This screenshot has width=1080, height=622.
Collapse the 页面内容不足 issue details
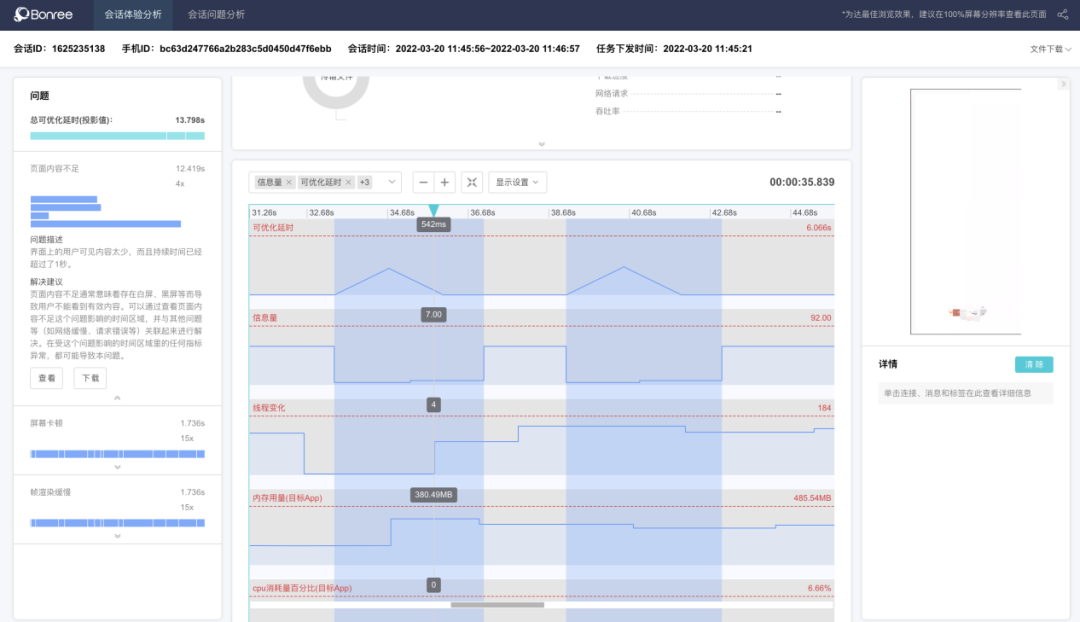click(117, 398)
